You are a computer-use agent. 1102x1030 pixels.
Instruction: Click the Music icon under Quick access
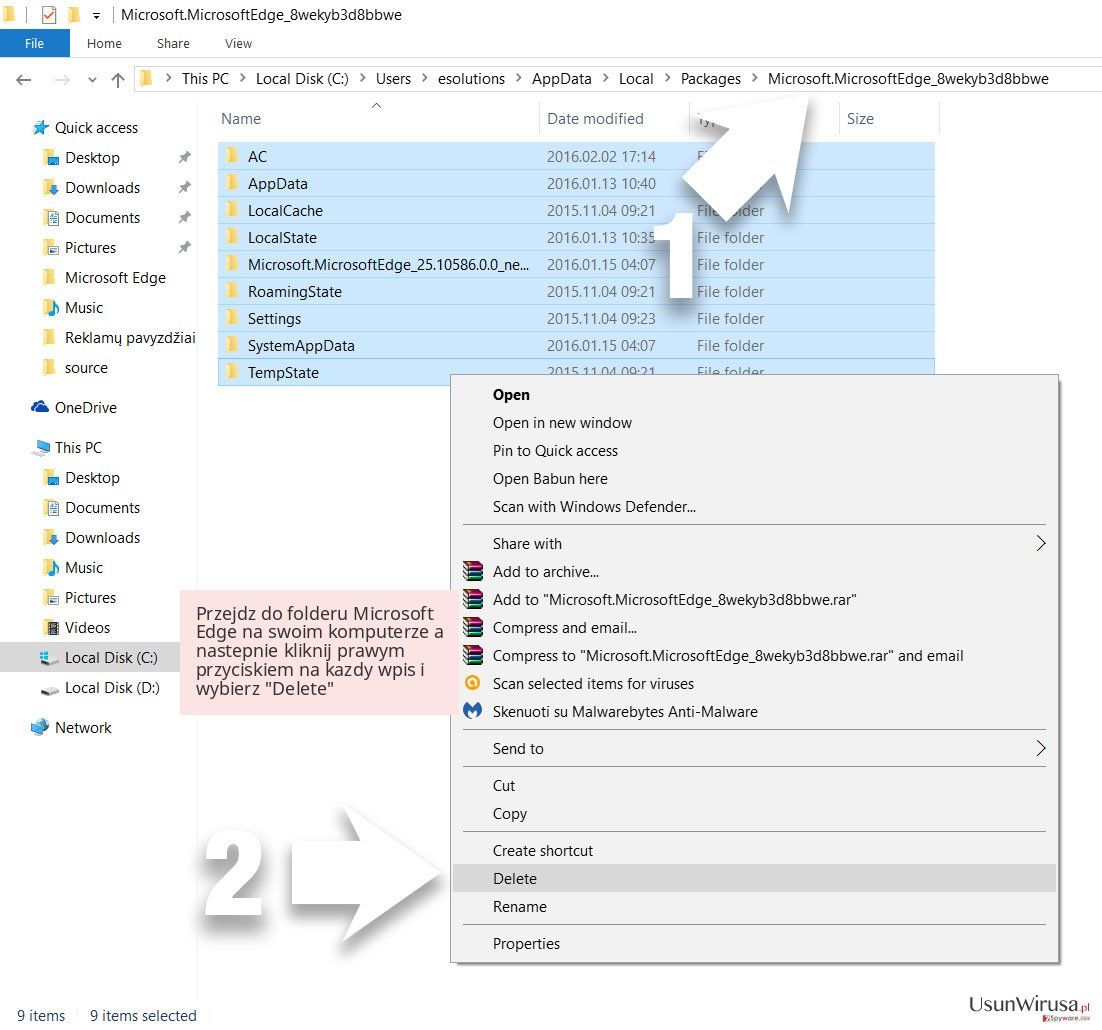[x=51, y=308]
